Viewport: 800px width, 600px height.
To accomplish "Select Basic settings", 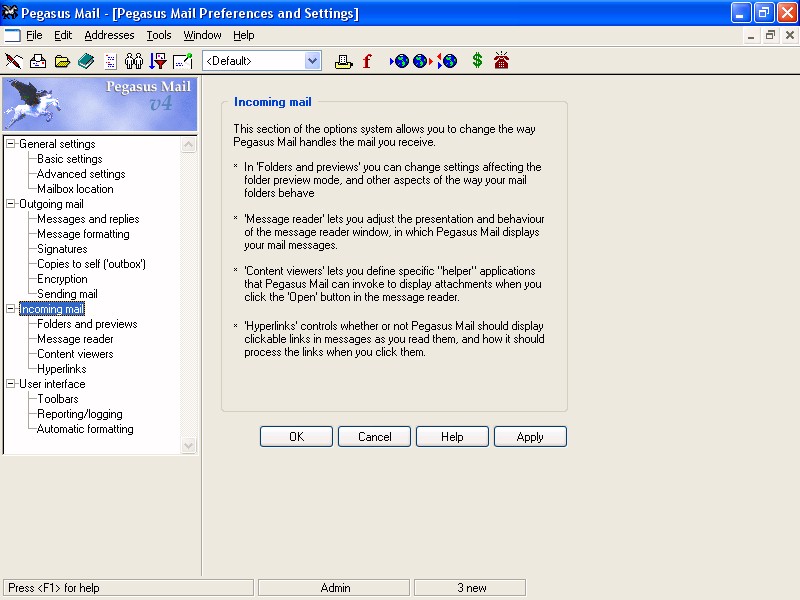I will (70, 159).
